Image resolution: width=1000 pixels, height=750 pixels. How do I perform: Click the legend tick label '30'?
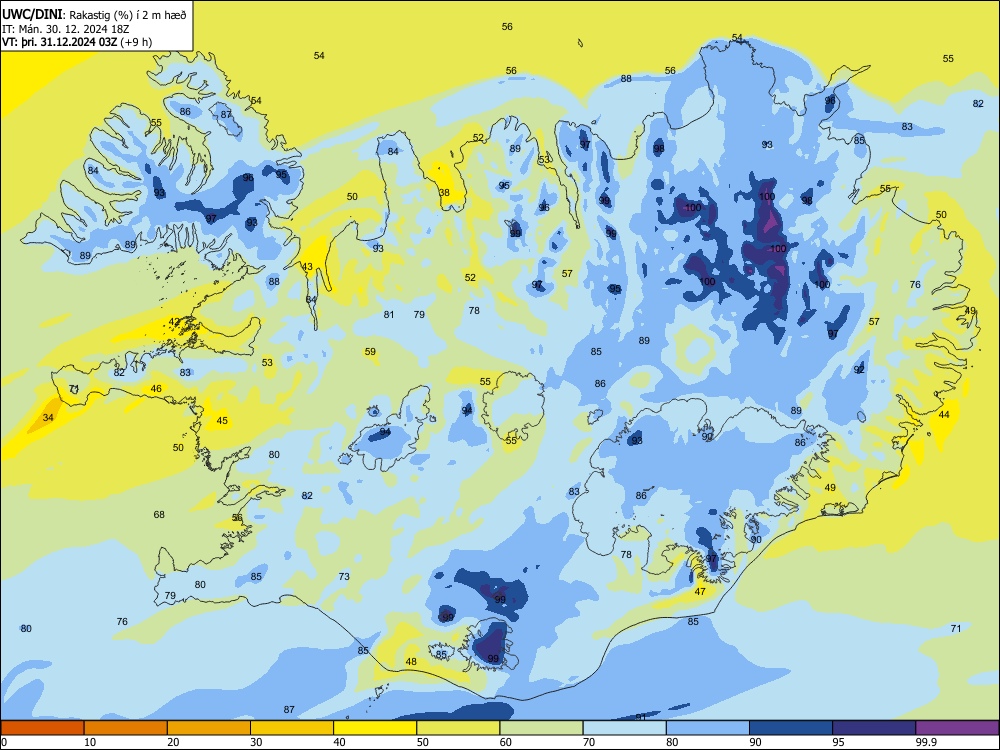pos(256,742)
